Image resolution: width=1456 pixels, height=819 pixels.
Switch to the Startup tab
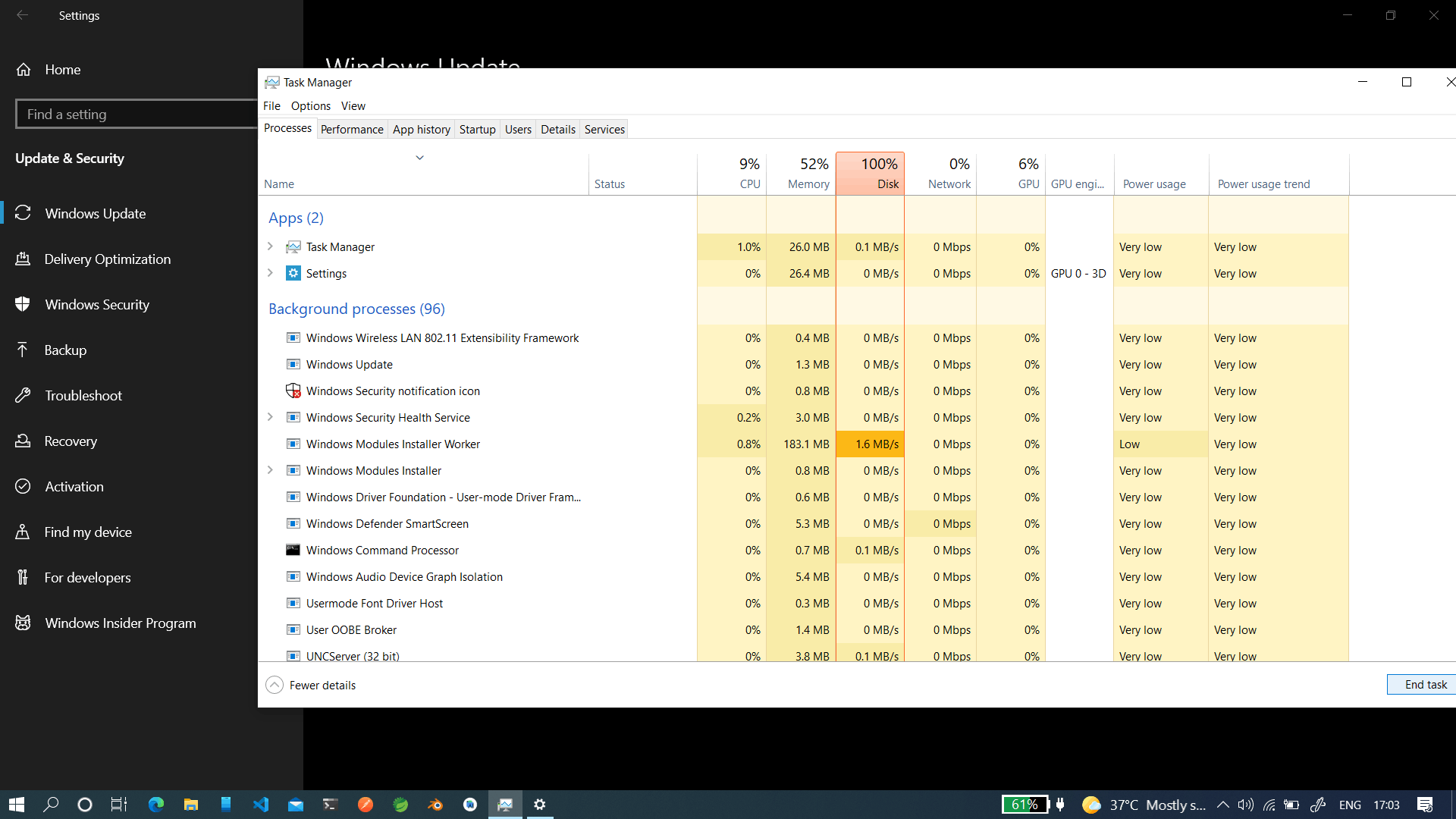point(477,130)
